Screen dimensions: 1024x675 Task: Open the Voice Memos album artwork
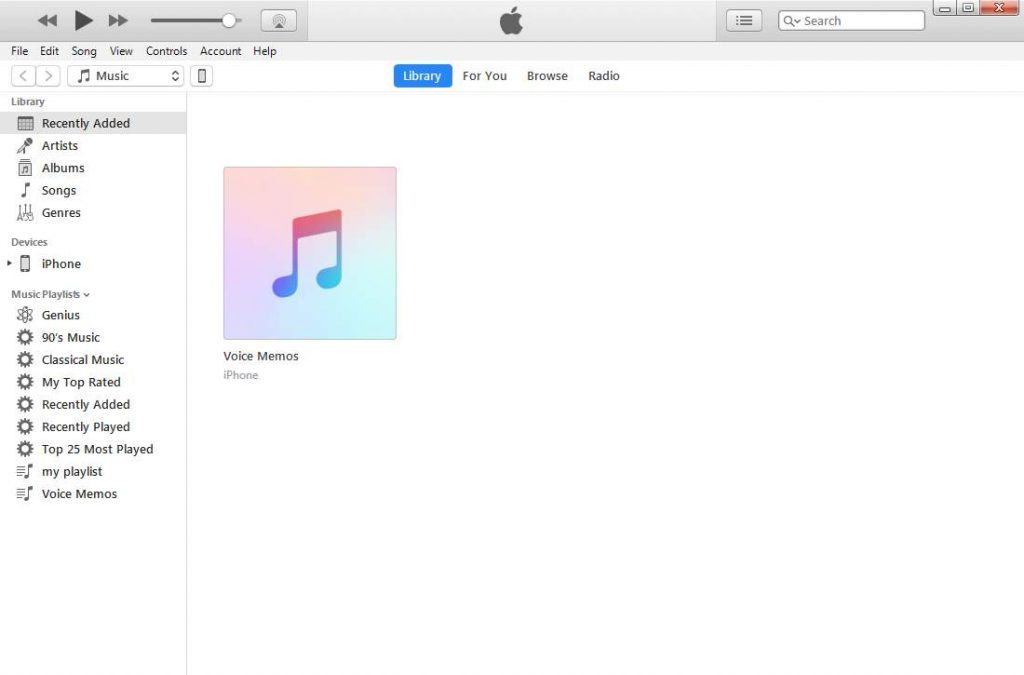[x=310, y=253]
